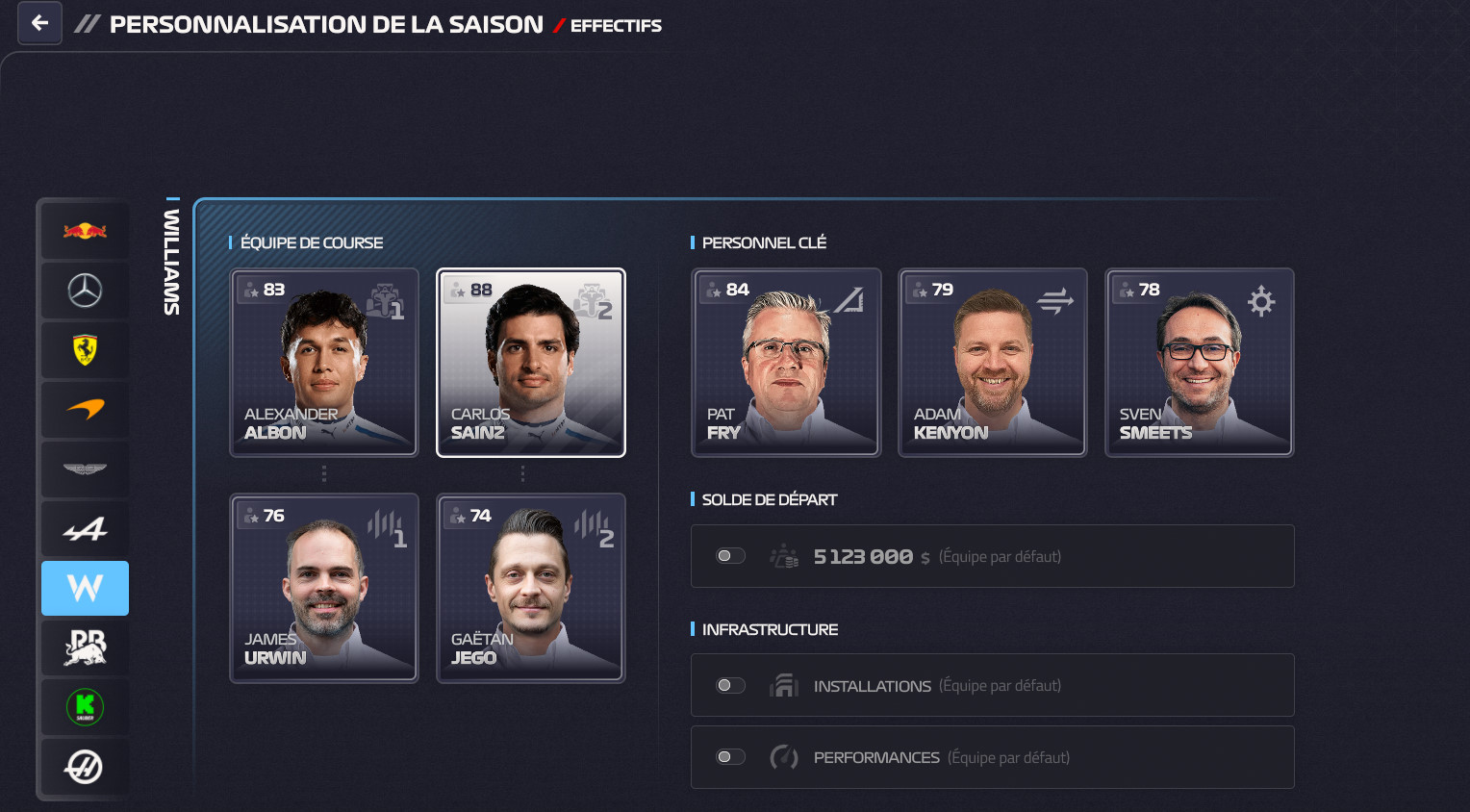Choose the Ferrari team icon
This screenshot has height=812, width=1470.
pyautogui.click(x=85, y=350)
